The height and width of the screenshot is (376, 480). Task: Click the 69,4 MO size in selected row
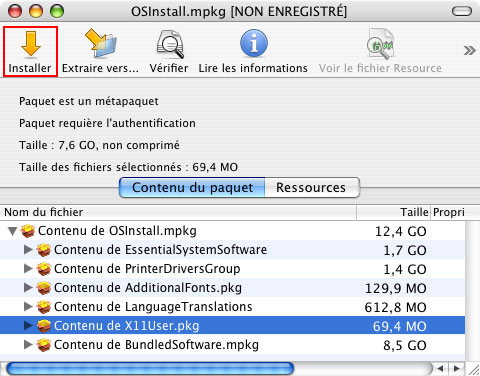[x=400, y=326]
